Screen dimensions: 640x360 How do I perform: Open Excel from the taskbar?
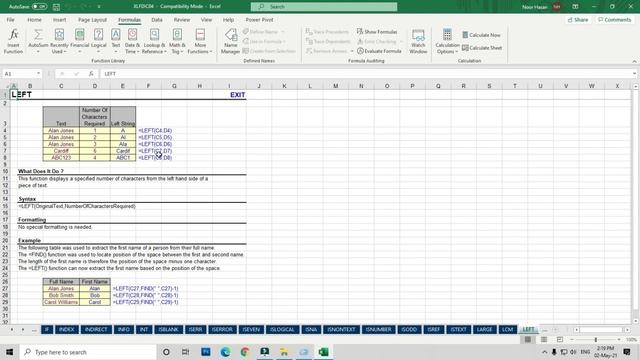click(x=323, y=352)
